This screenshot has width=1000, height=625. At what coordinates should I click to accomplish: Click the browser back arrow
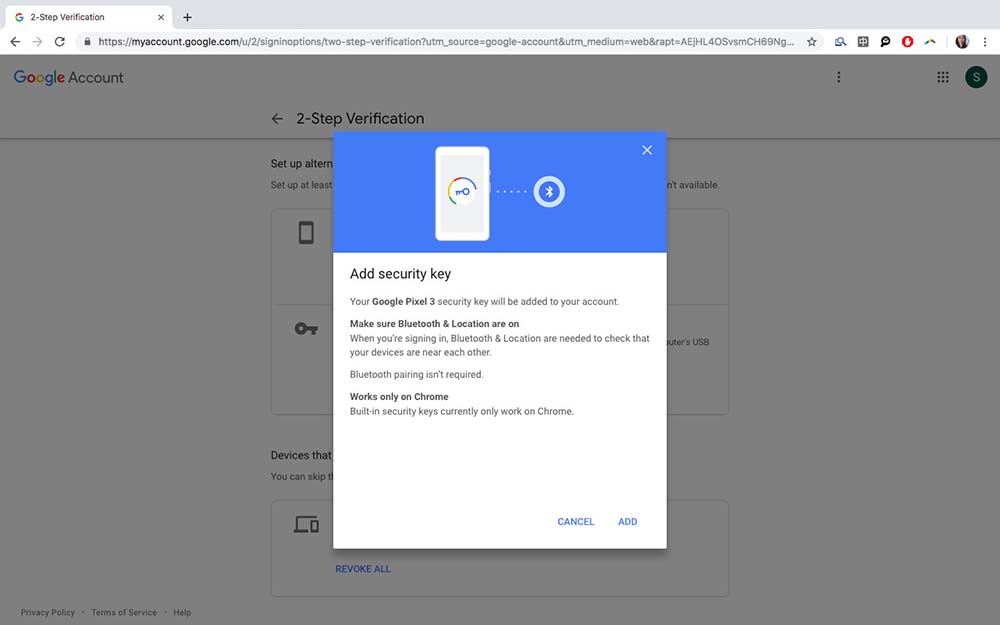click(x=15, y=41)
